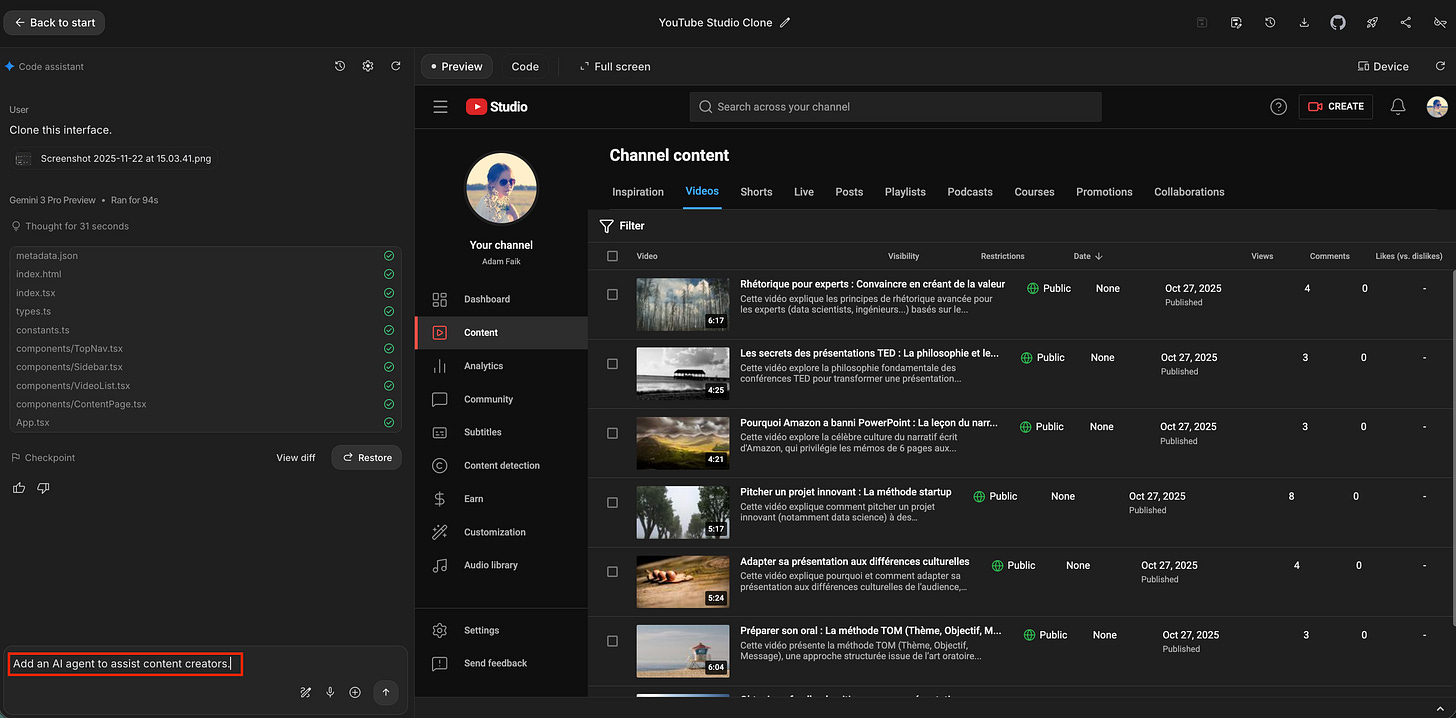Click the GitHub icon in the top bar
Screen dimensions: 1456x718
[1337, 22]
